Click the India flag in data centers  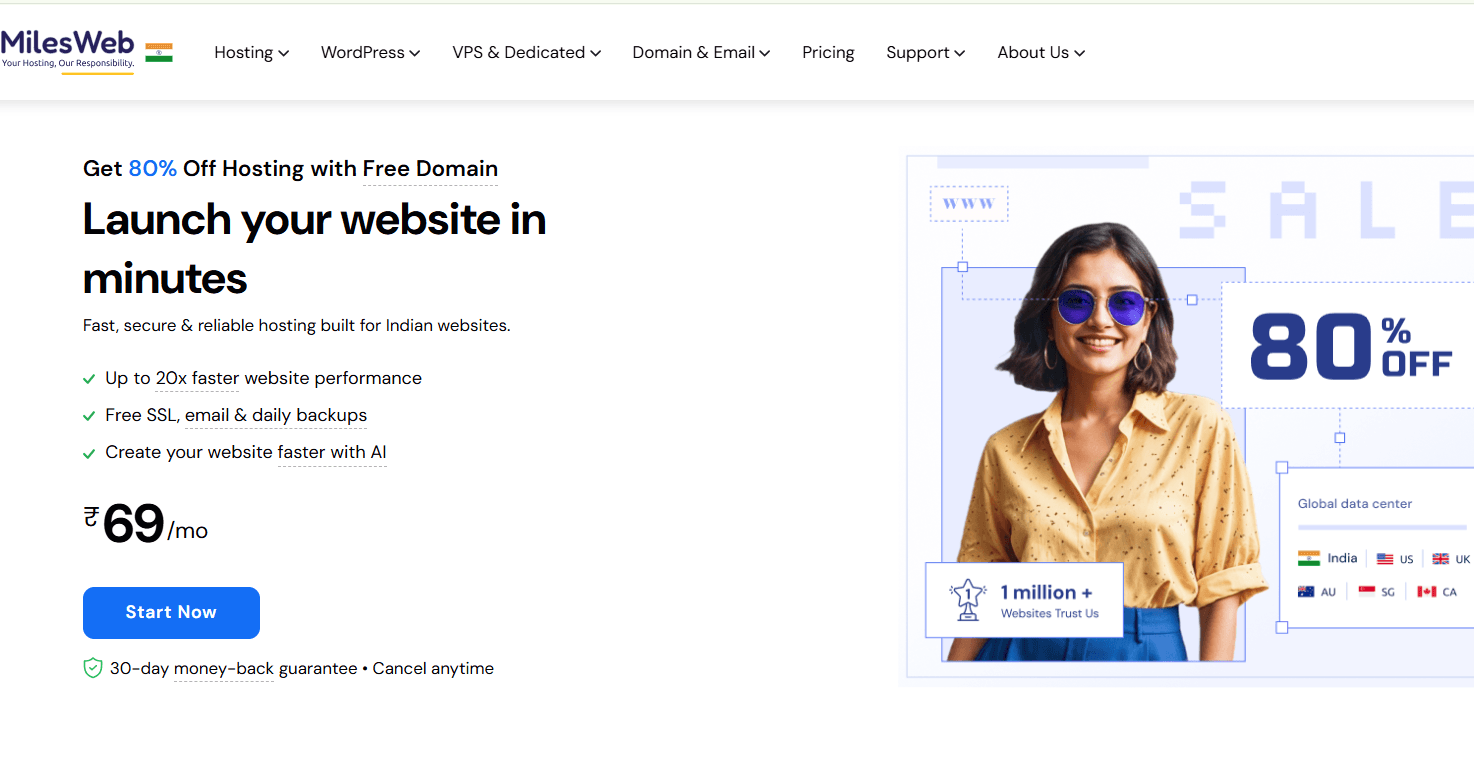click(x=1309, y=558)
